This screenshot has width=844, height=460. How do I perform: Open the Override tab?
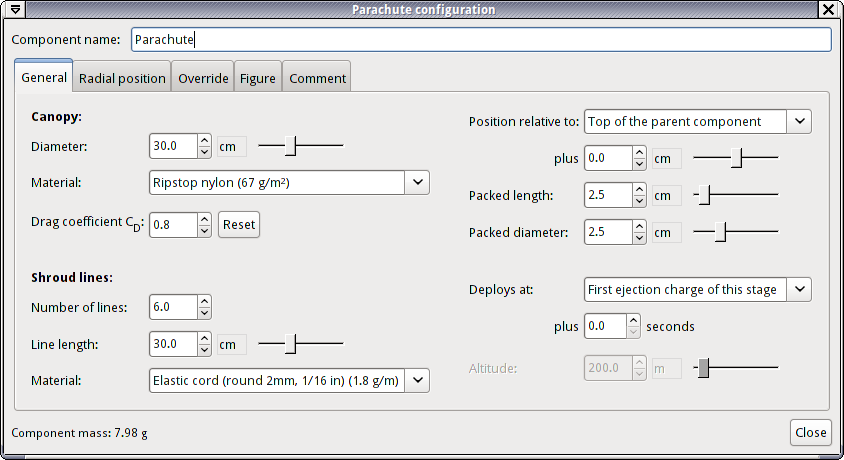pos(204,78)
